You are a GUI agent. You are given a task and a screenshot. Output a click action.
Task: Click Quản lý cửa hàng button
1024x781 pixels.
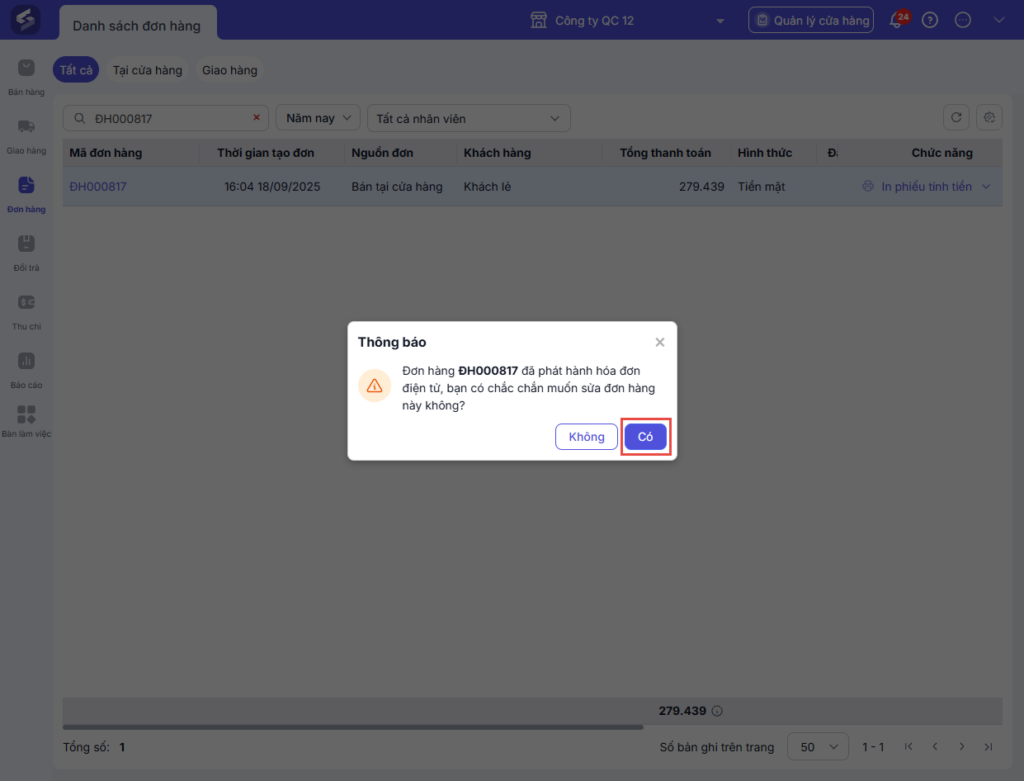[x=811, y=20]
